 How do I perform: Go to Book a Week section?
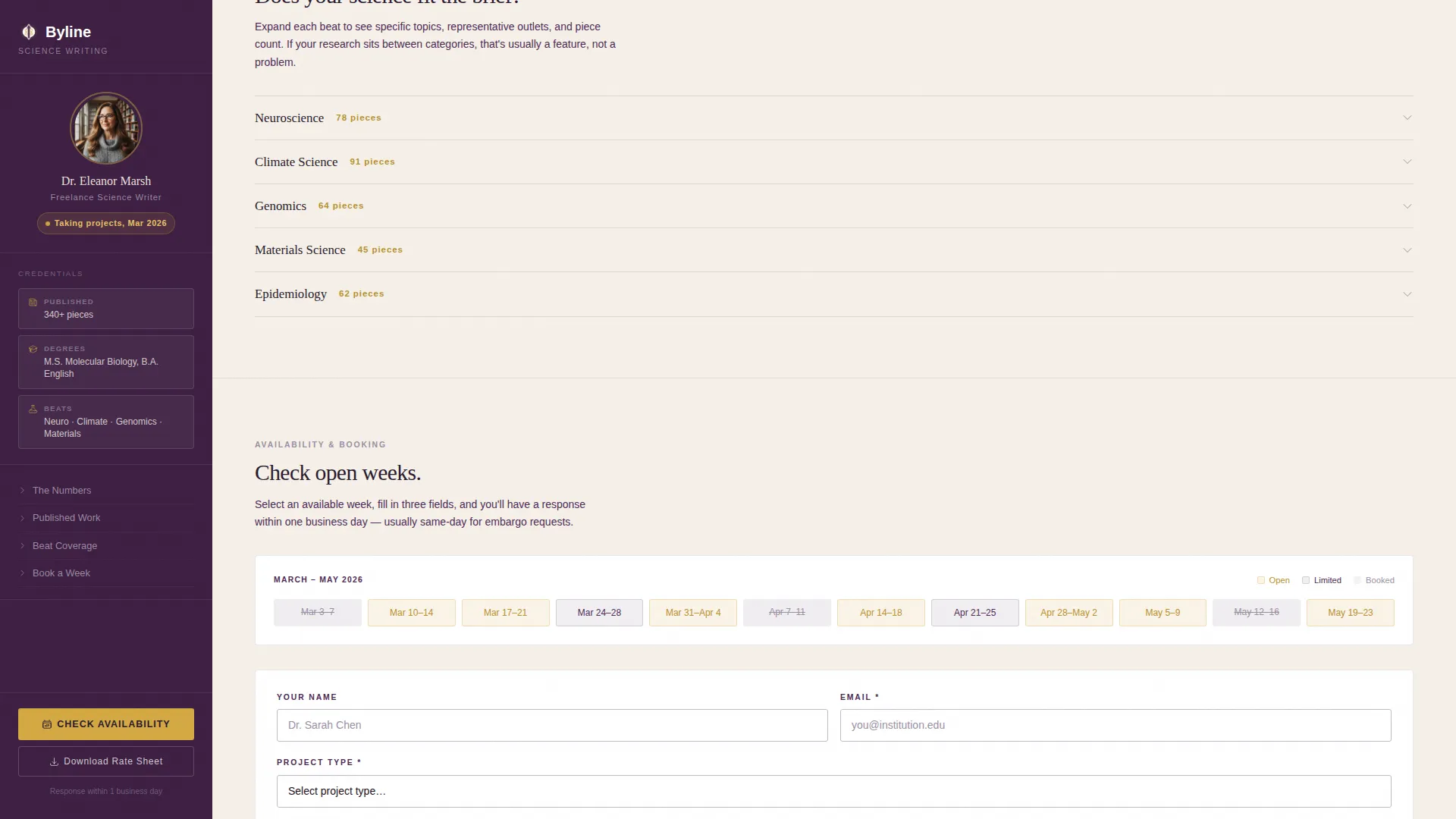[x=106, y=573]
